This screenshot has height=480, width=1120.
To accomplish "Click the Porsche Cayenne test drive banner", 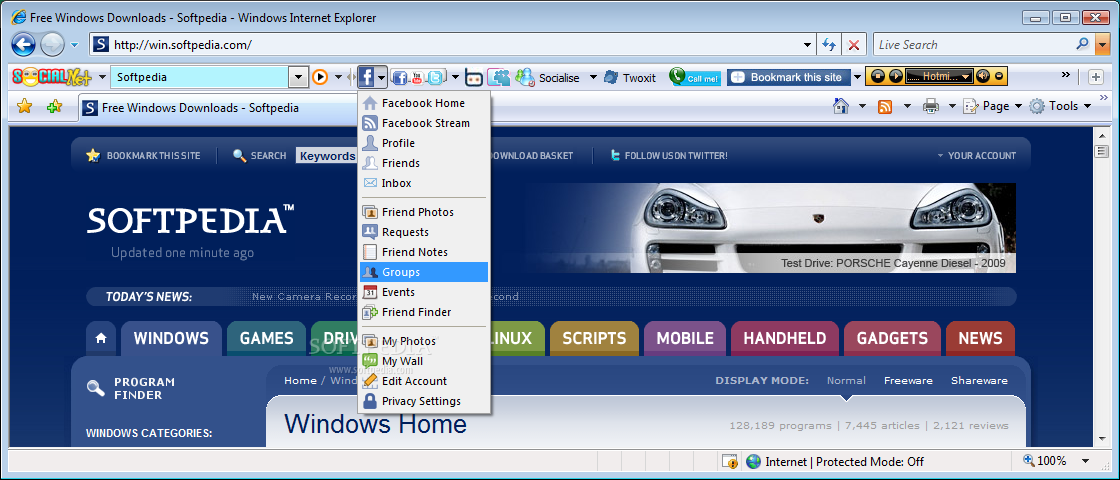I will coord(768,228).
